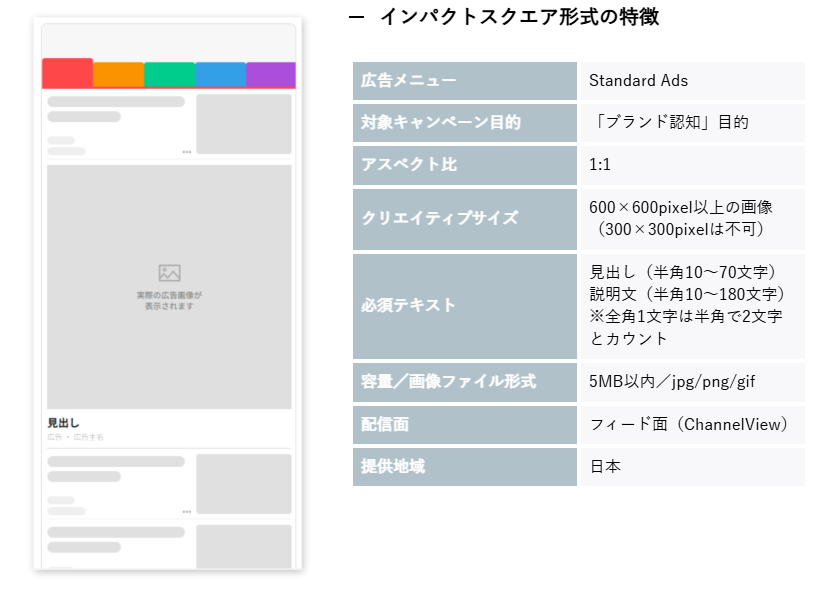Viewport: 823px width, 589px height.
Task: Click the アスペクト比 row label
Action: [x=408, y=165]
